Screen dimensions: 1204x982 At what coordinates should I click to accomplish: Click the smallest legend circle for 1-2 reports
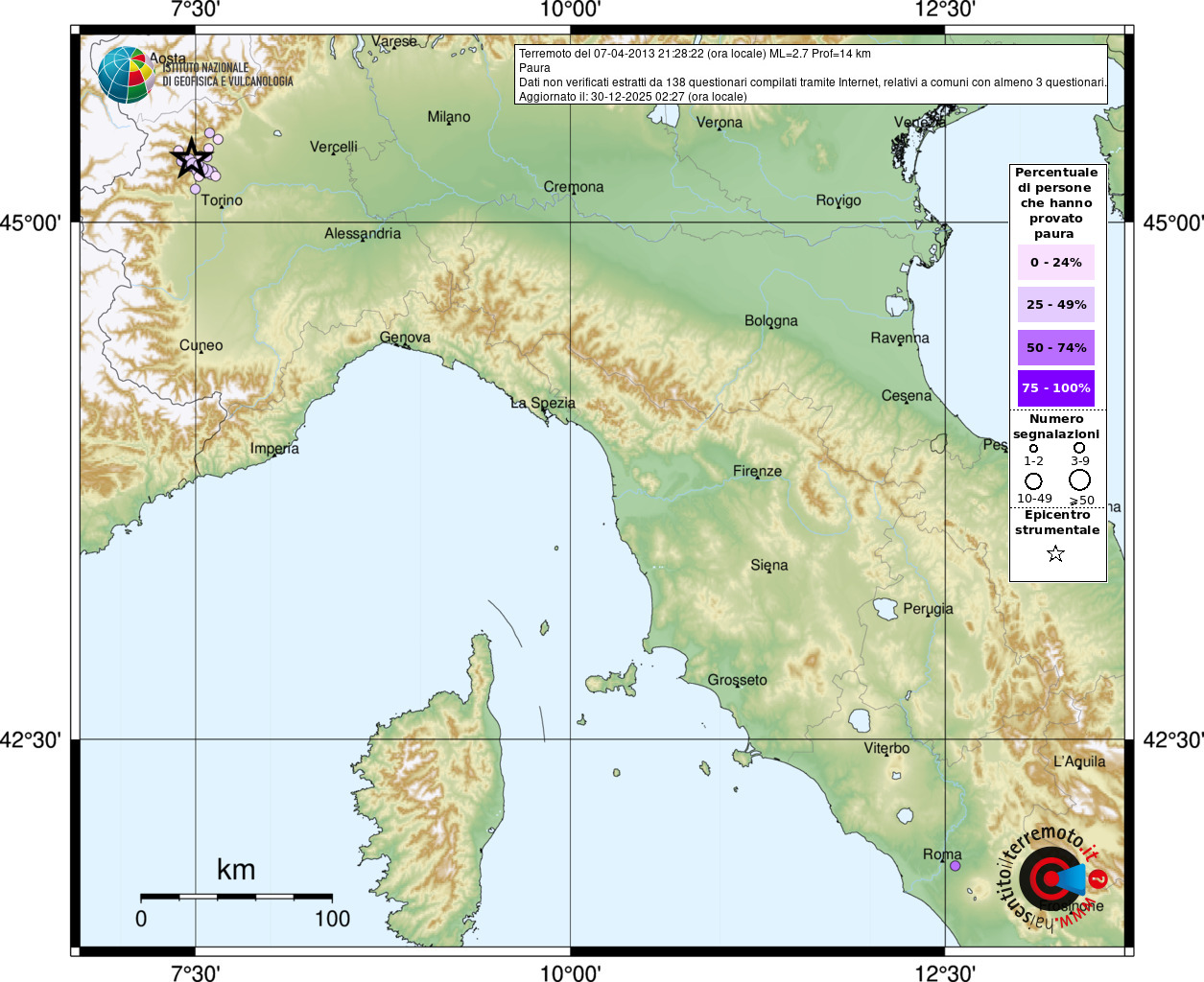(x=1033, y=448)
